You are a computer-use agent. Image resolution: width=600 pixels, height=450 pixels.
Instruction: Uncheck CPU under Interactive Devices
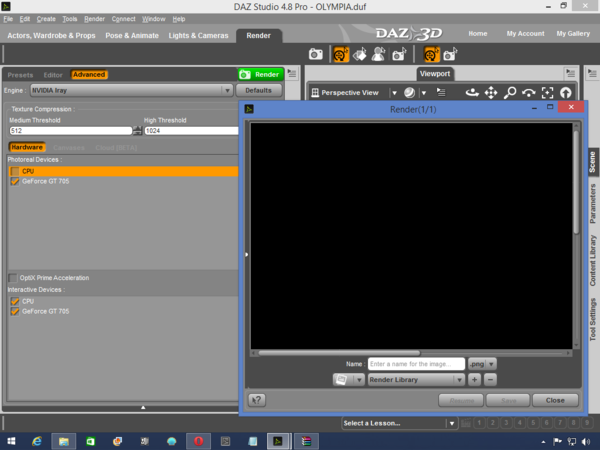tap(15, 301)
